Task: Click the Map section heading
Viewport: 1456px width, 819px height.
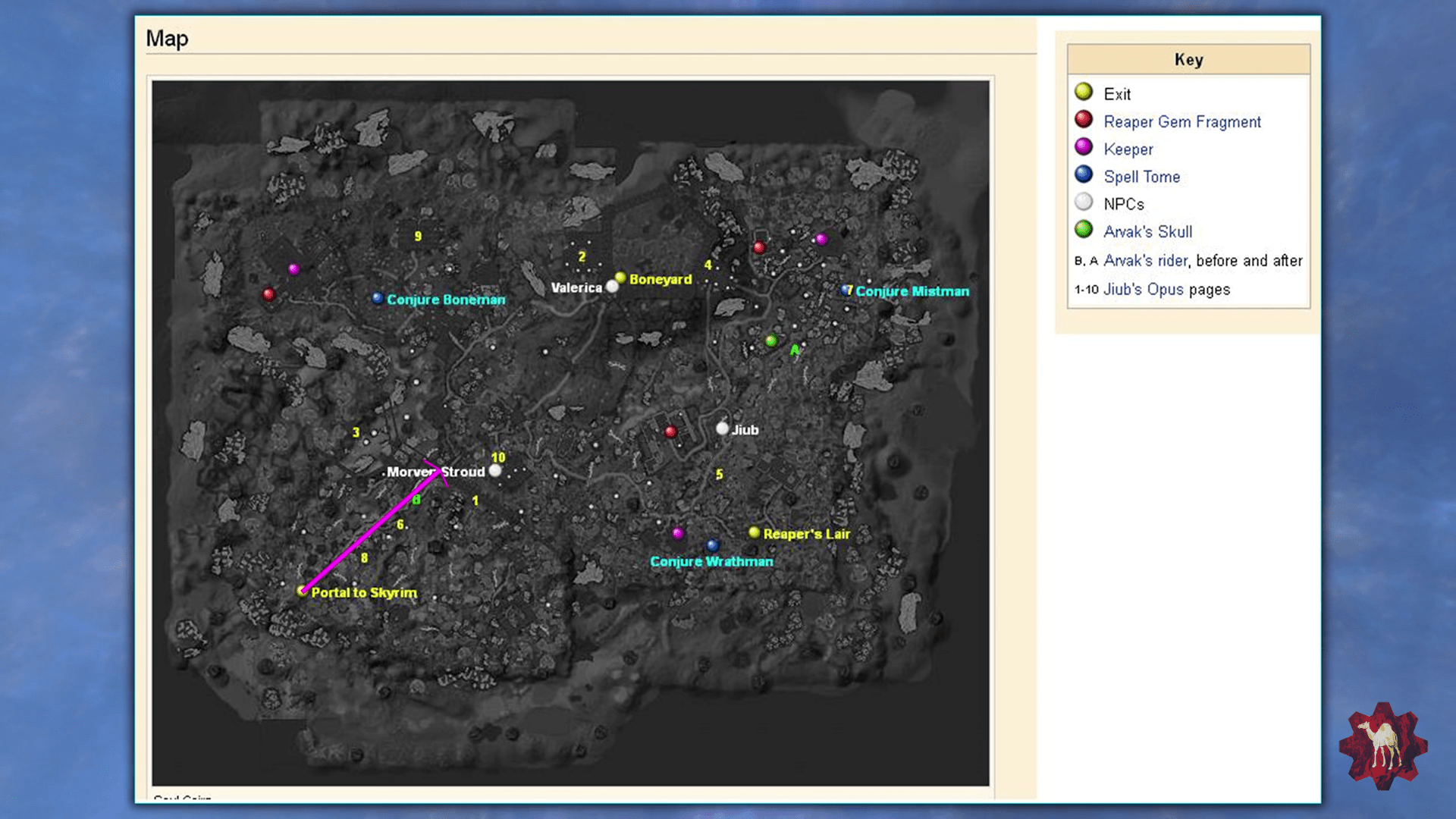Action: tap(167, 38)
